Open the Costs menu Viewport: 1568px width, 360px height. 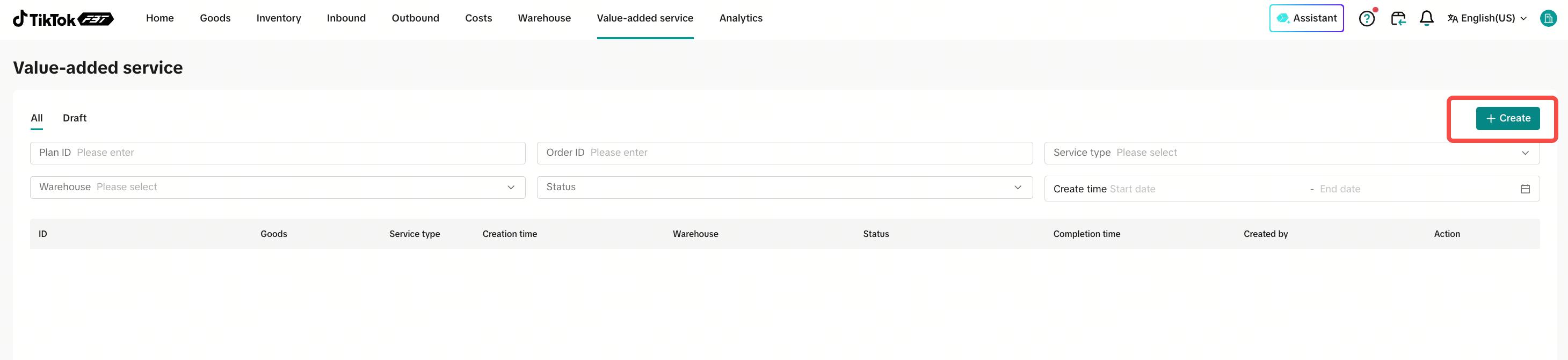pyautogui.click(x=478, y=18)
